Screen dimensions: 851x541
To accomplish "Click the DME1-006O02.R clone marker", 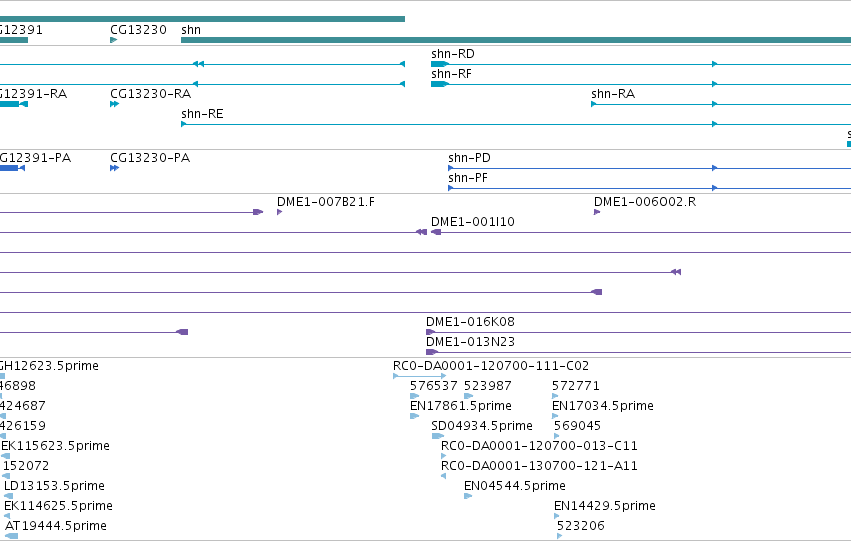I will pyautogui.click(x=597, y=212).
